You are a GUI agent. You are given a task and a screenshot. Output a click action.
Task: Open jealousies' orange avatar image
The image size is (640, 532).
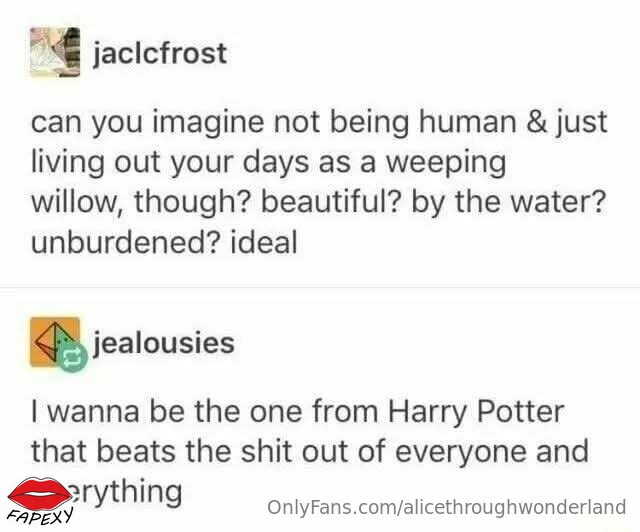pos(55,341)
